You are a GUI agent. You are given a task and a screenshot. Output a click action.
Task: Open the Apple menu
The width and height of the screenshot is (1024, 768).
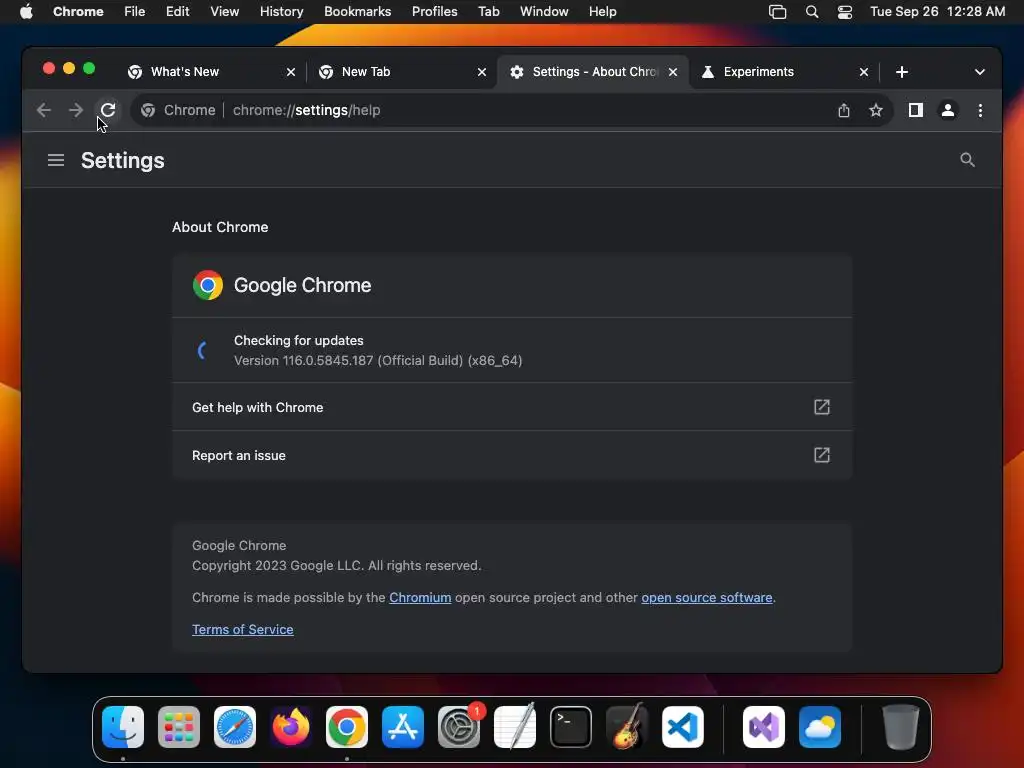(x=26, y=12)
